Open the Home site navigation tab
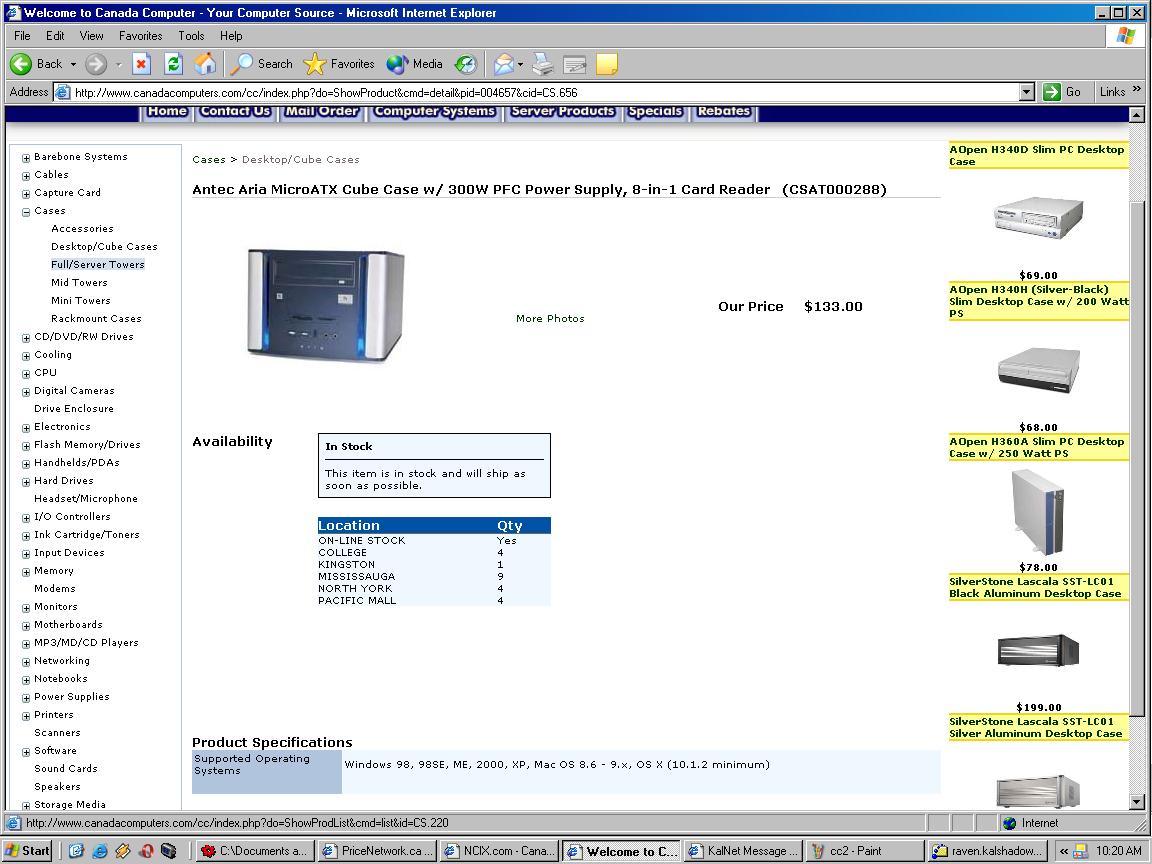 point(168,112)
